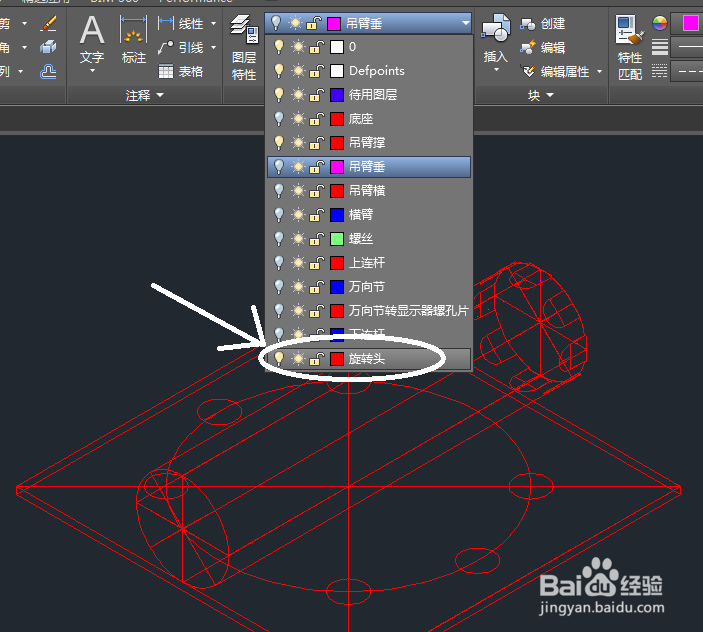Viewport: 703px width, 632px height.
Task: Freeze the 万向节 layer sun icon
Action: pos(298,287)
